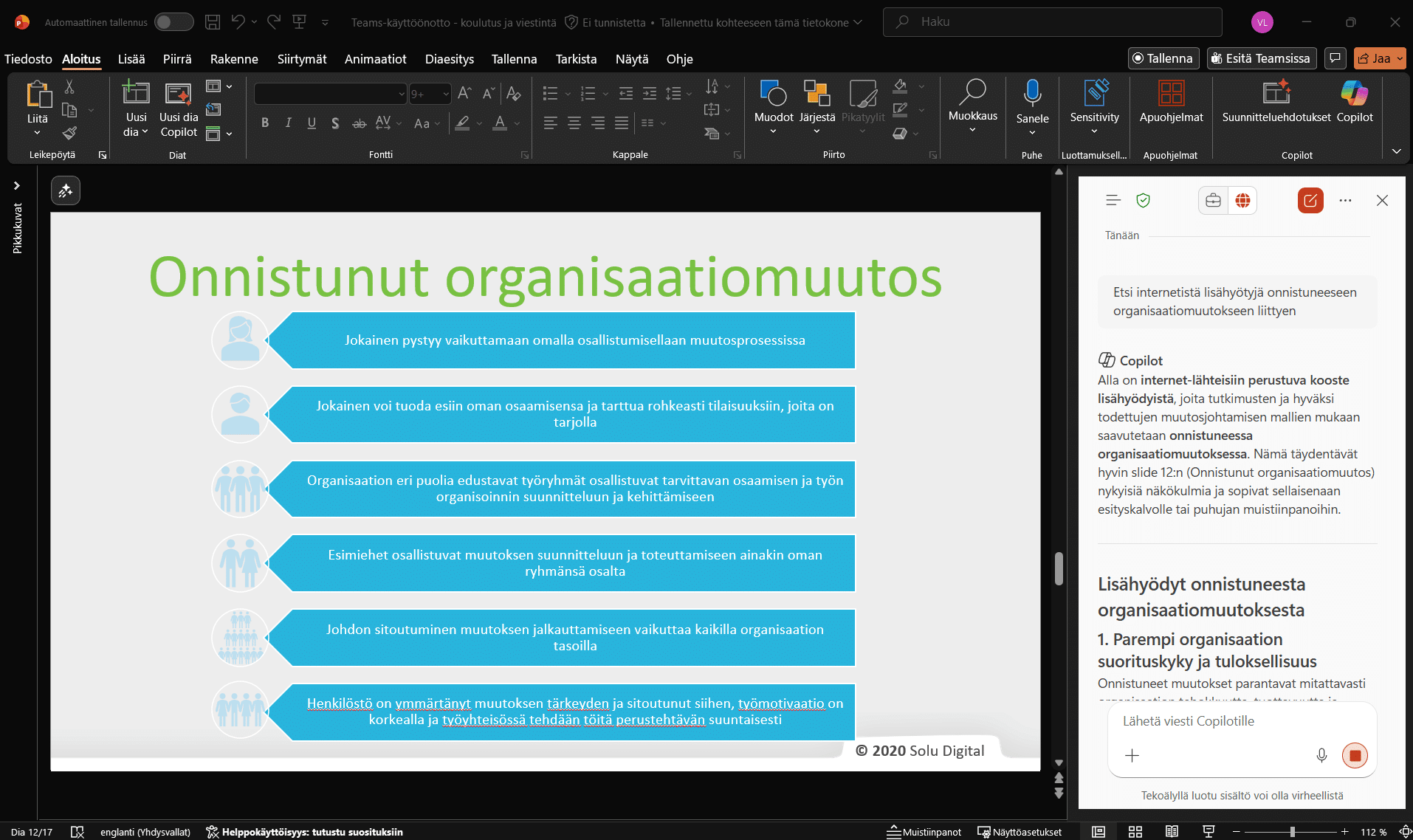Screen dimensions: 1413x840
Task: Start new Copilot chat with red icon
Action: [x=1310, y=201]
